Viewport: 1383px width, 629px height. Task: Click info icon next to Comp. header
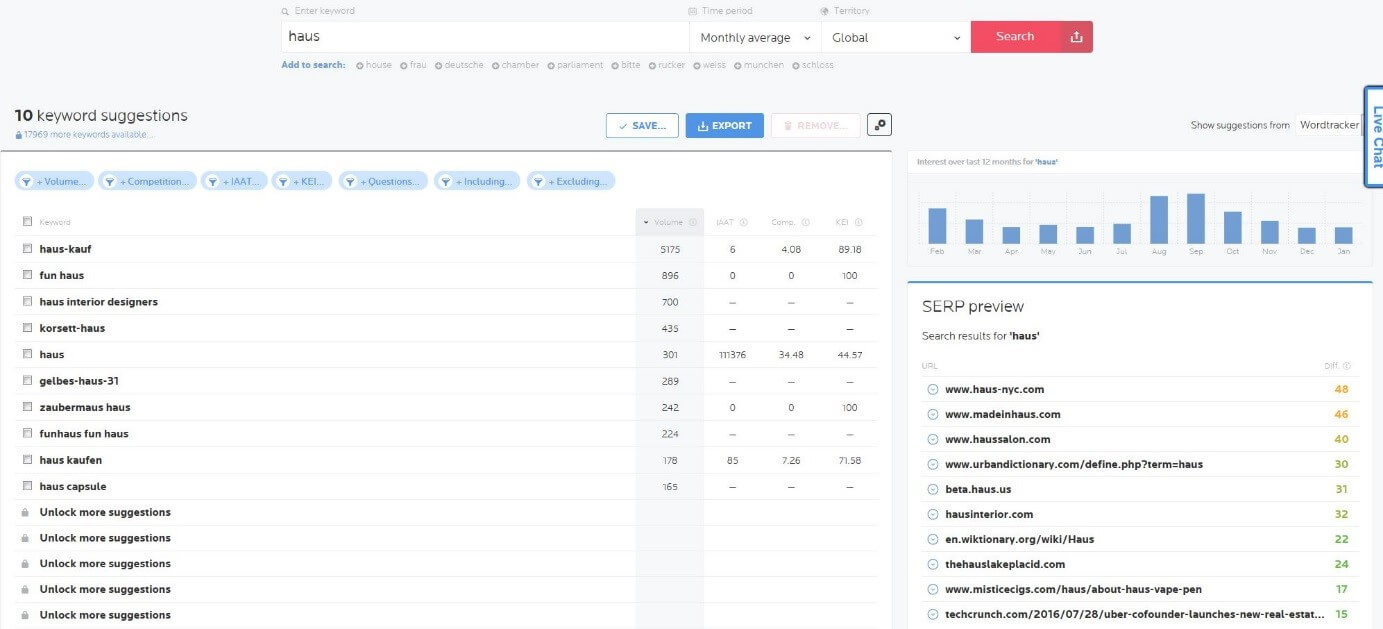805,222
